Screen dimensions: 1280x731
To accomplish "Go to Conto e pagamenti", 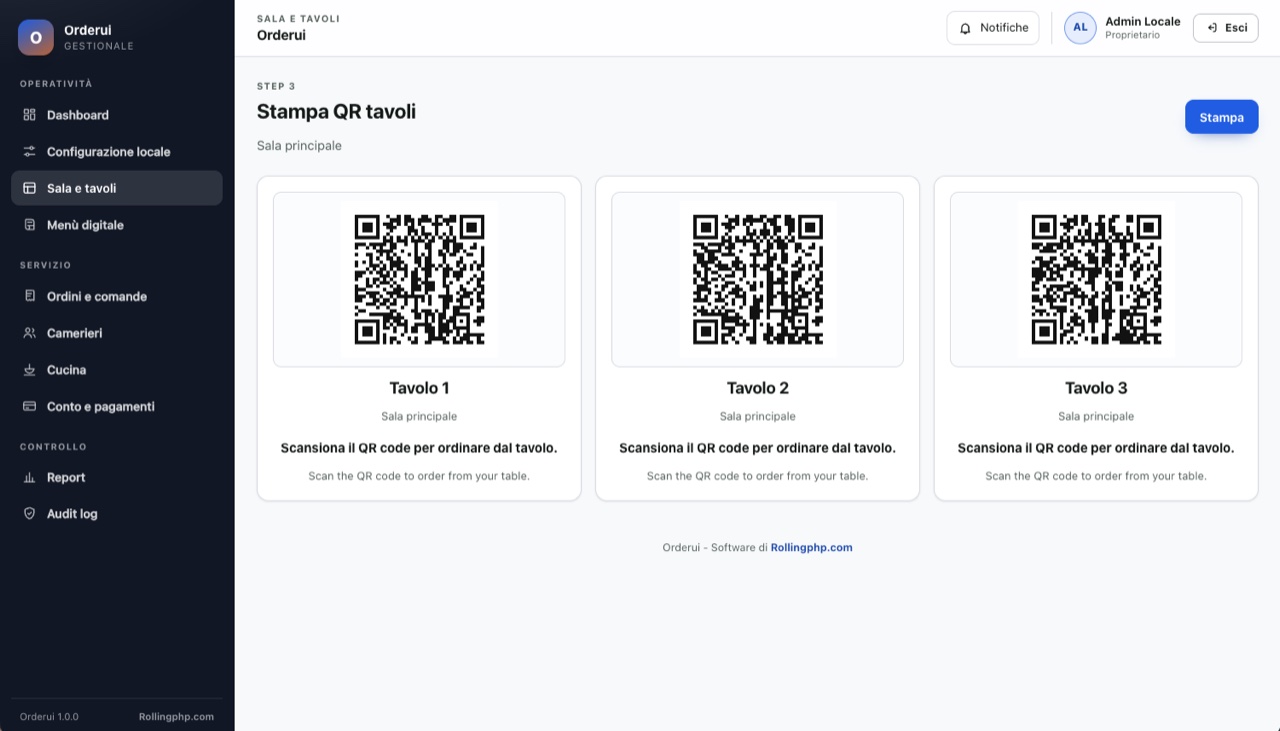I will 117,407.
